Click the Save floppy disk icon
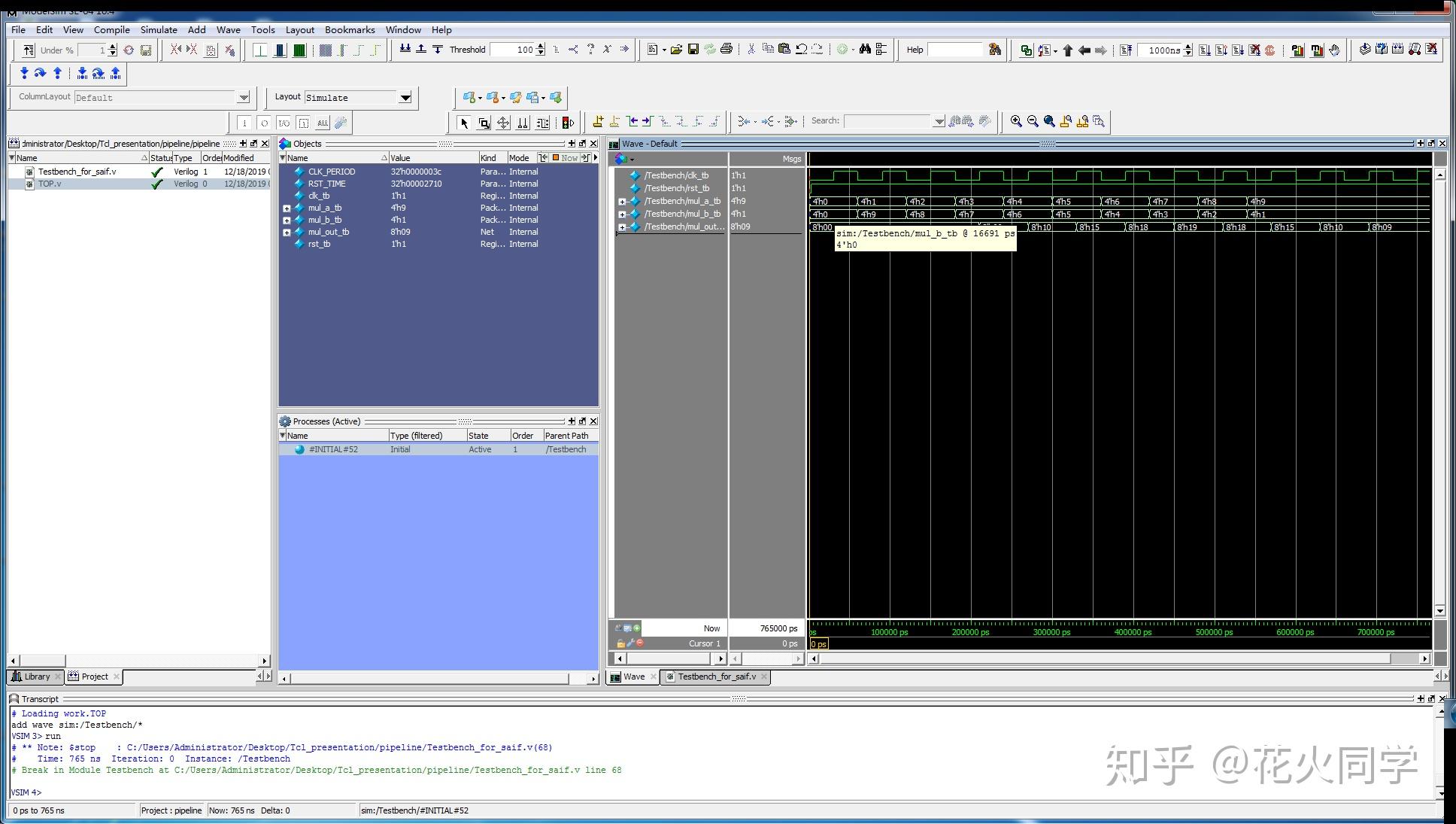1456x824 pixels. click(693, 50)
